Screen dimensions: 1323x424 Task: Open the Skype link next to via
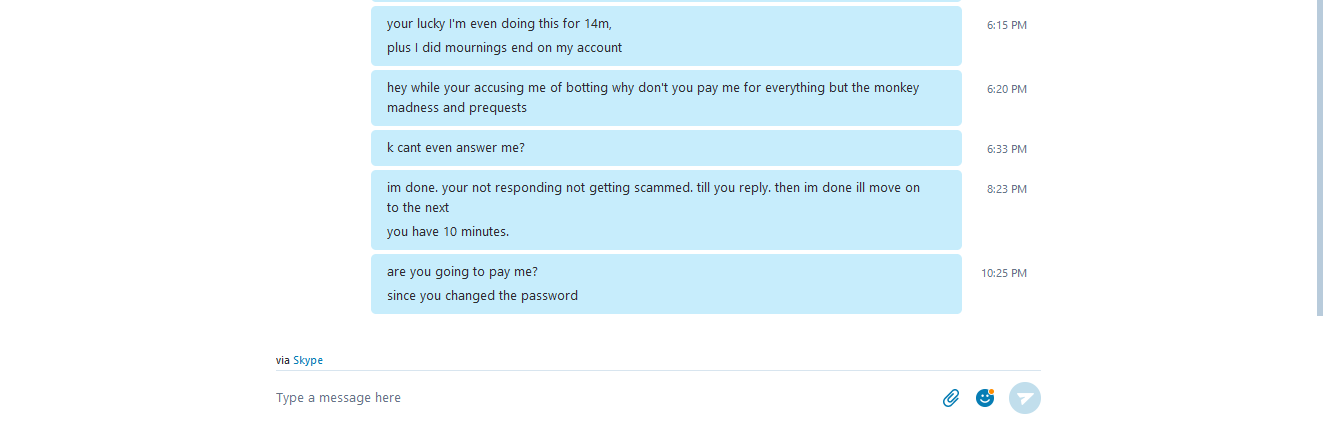[308, 360]
